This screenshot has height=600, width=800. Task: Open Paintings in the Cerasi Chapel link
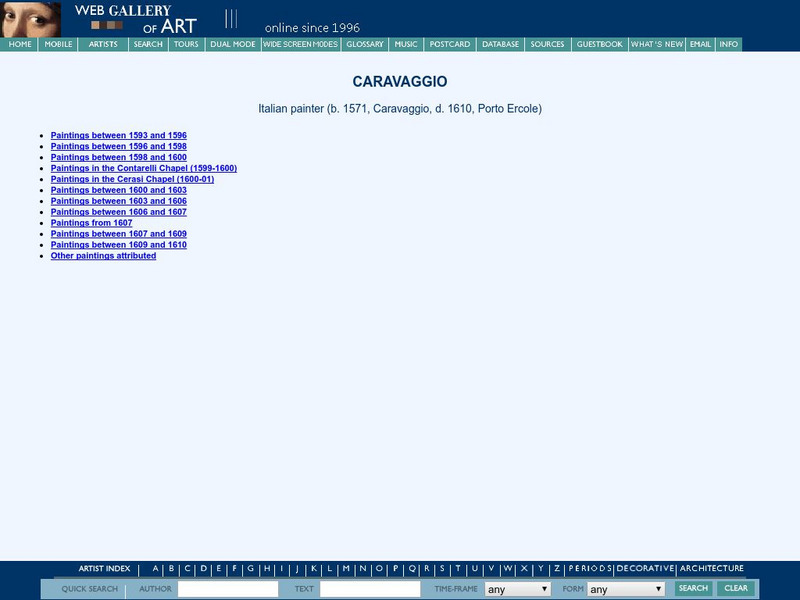[132, 179]
